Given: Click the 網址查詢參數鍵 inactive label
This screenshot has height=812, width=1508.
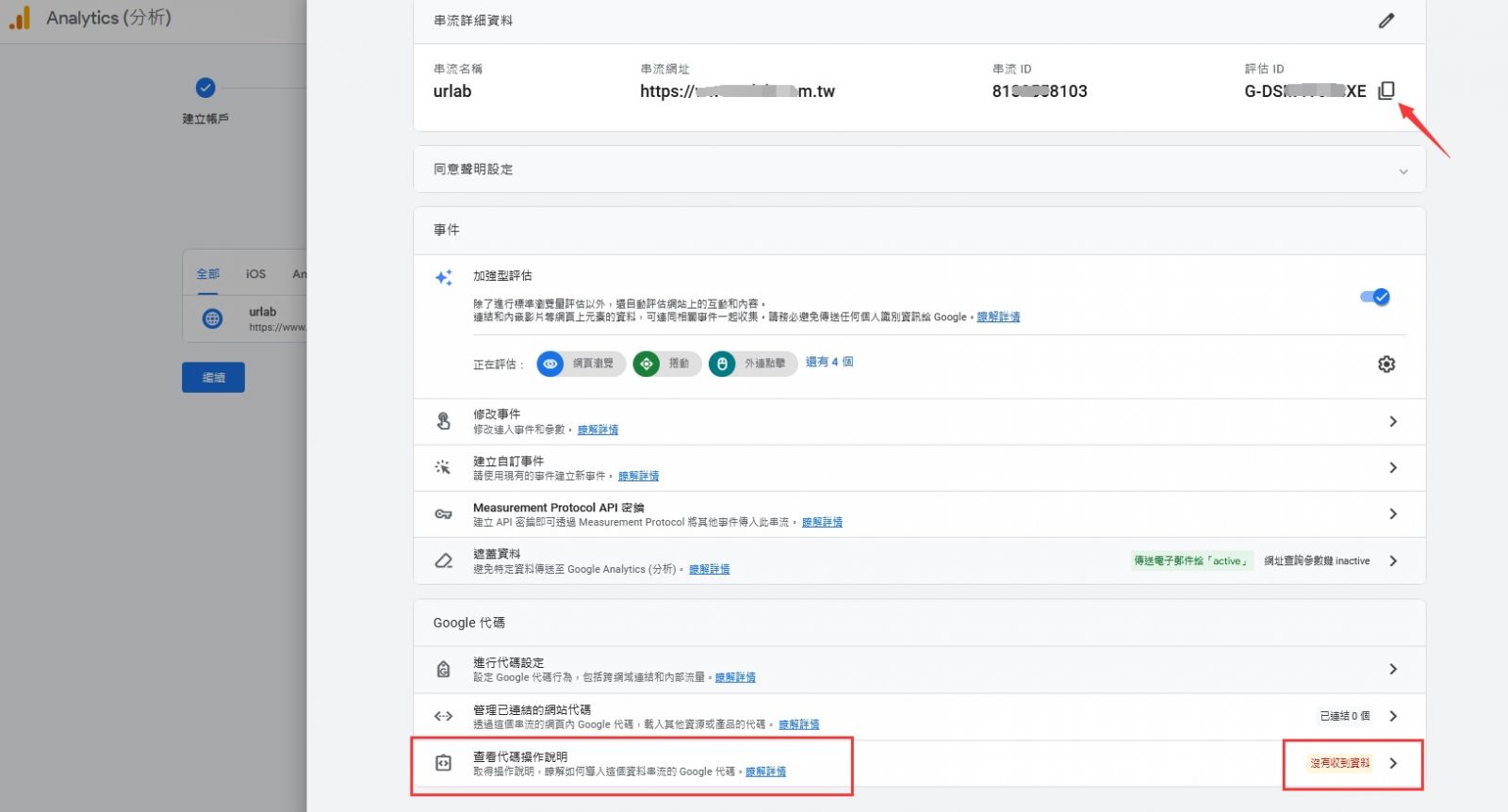Looking at the screenshot, I should click(1317, 560).
